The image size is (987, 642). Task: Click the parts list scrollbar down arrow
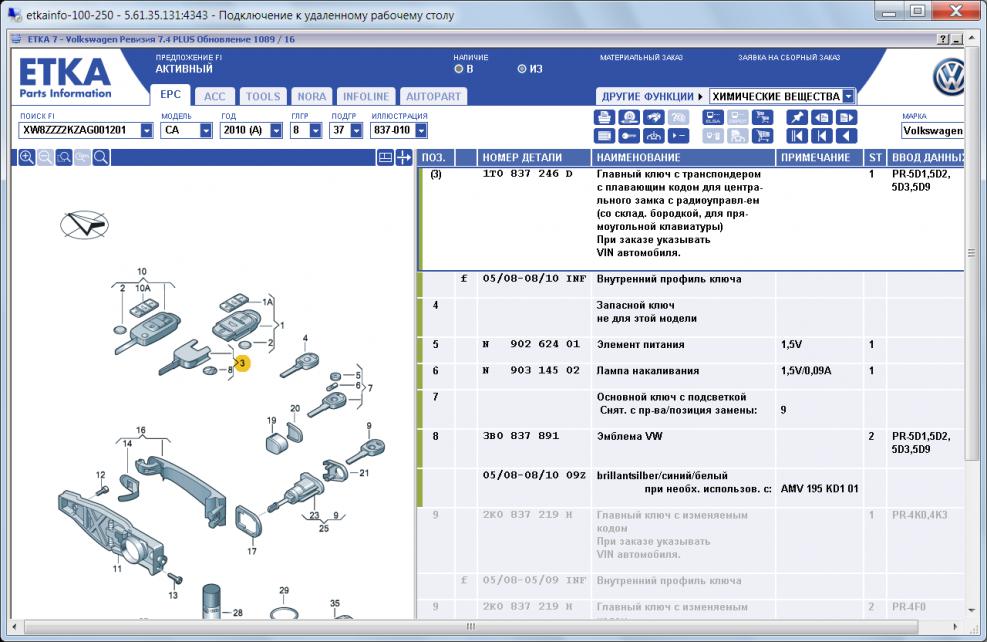click(x=971, y=611)
